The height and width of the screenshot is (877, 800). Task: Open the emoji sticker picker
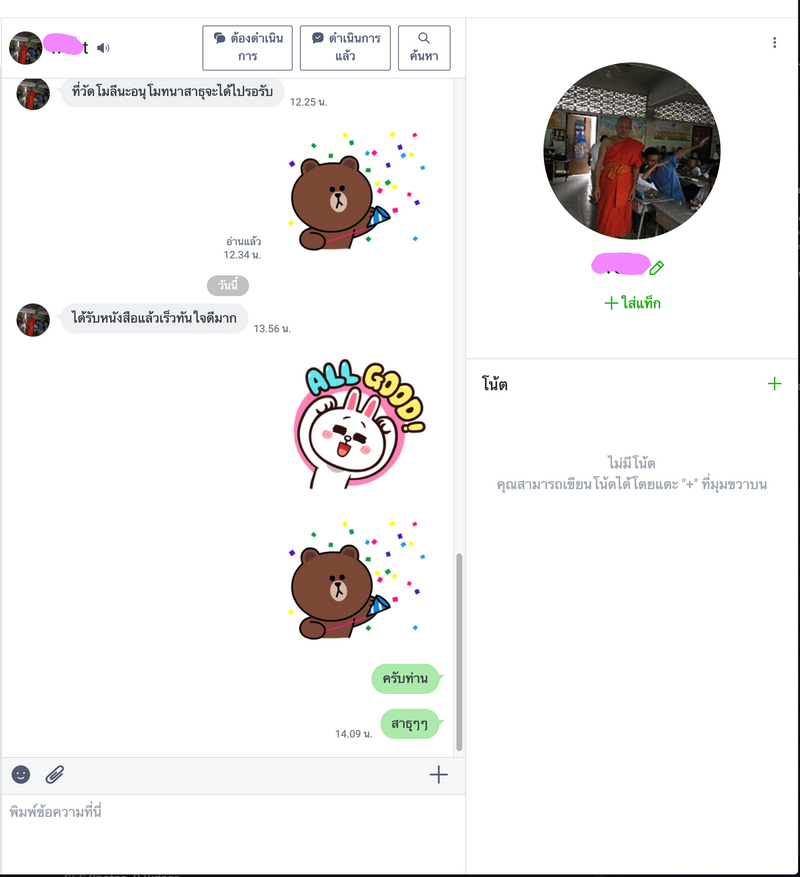(21, 774)
